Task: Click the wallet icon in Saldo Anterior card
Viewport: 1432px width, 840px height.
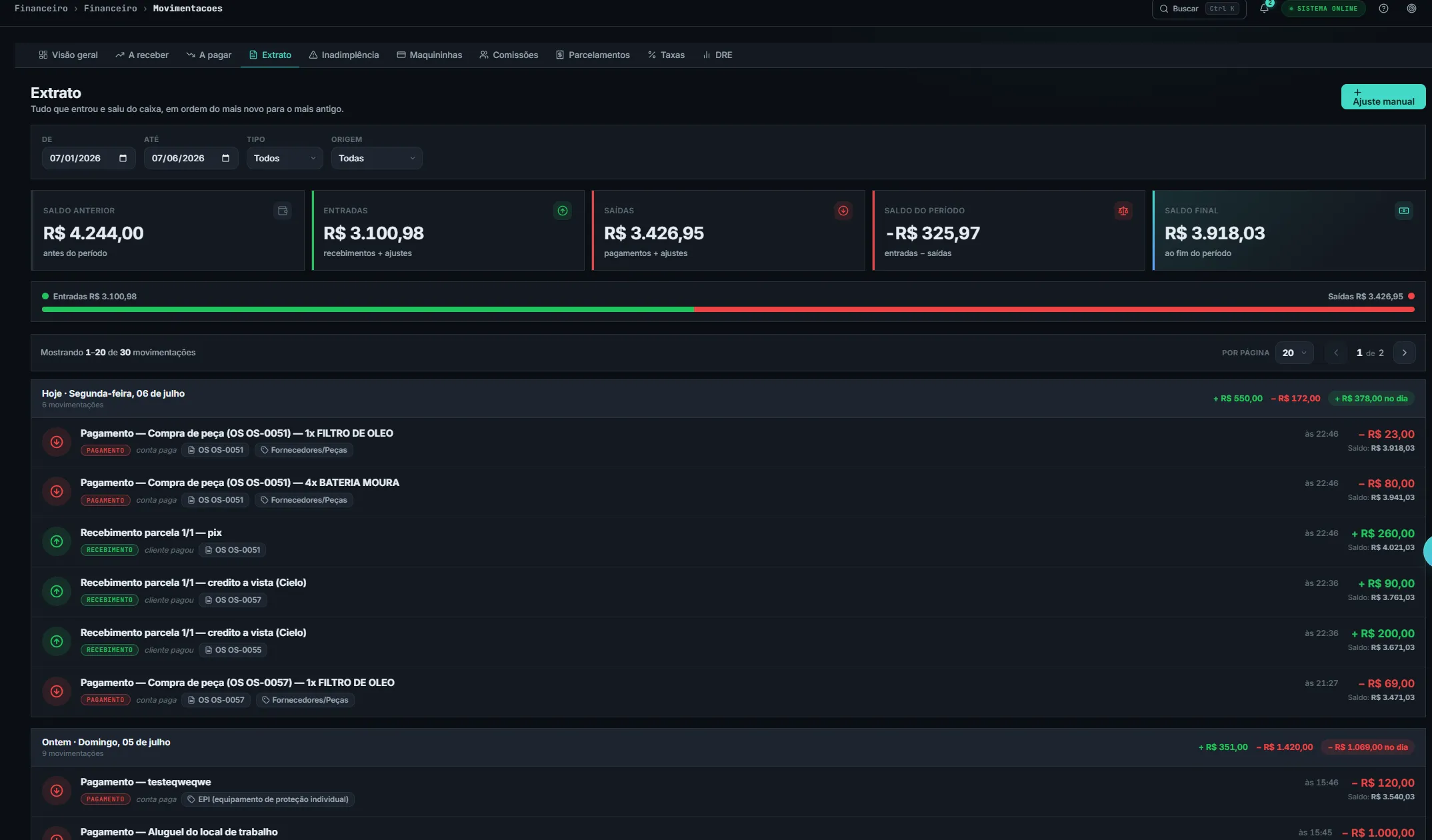Action: click(283, 211)
